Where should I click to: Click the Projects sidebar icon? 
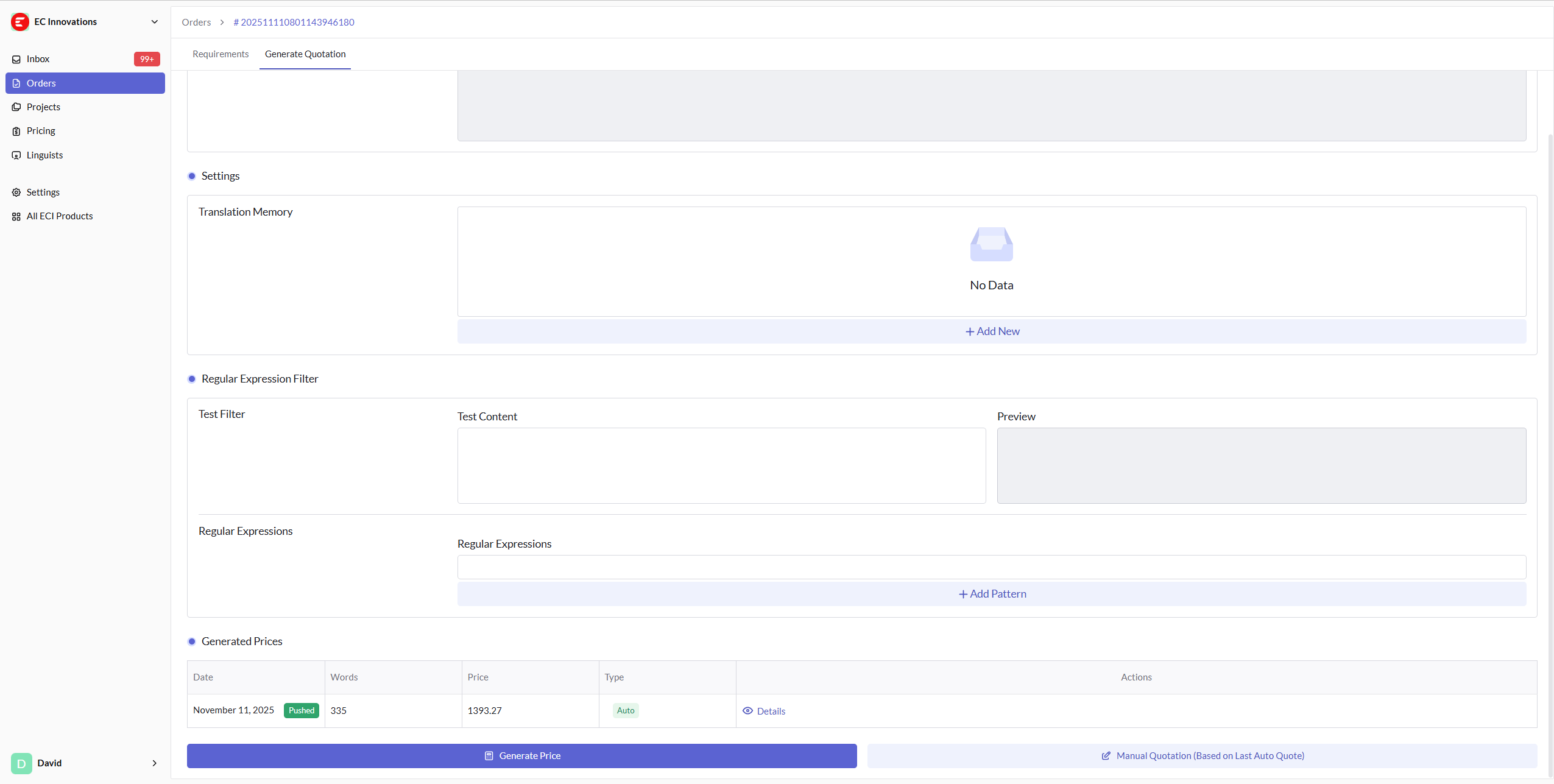(16, 107)
